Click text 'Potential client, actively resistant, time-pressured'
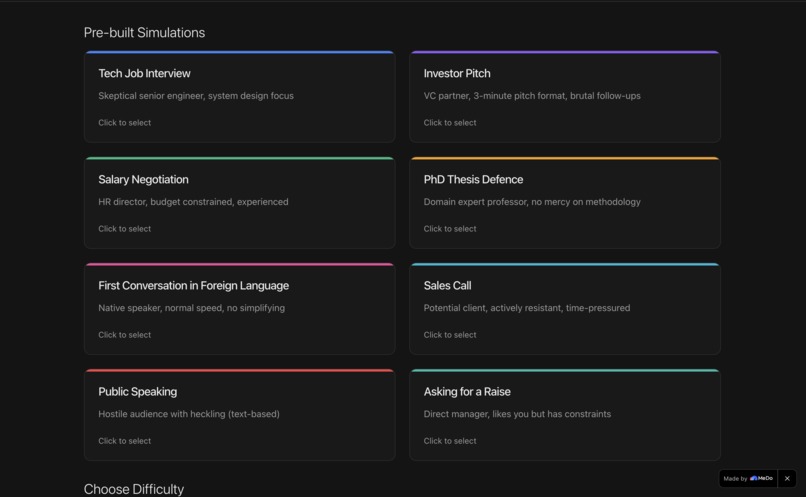This screenshot has height=497, width=806. [527, 308]
